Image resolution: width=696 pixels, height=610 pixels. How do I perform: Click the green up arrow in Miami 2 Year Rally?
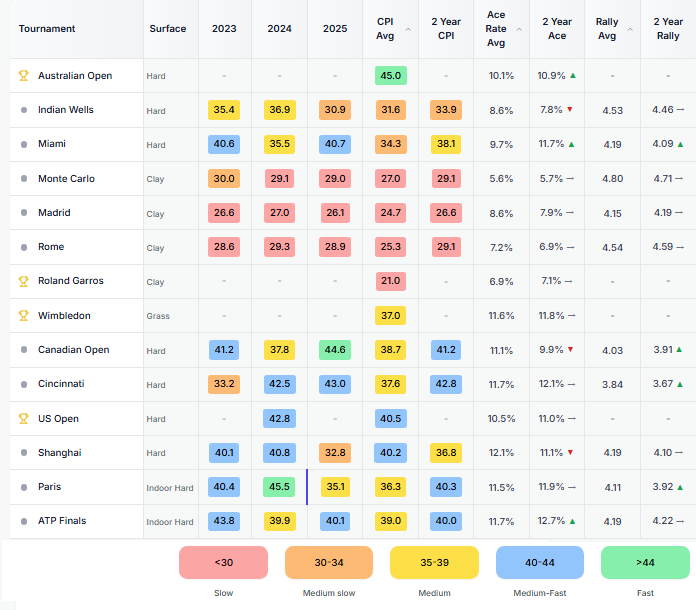click(x=680, y=144)
